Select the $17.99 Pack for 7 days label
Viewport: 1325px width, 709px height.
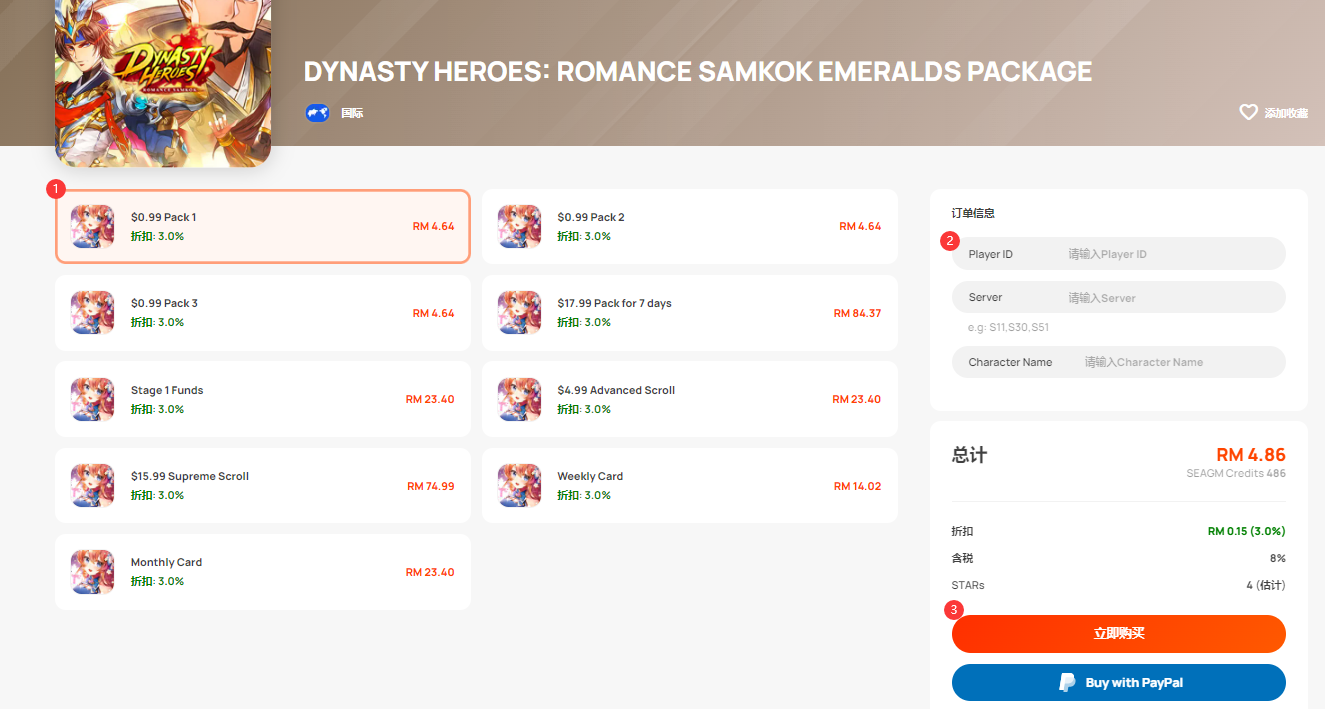[x=614, y=303]
